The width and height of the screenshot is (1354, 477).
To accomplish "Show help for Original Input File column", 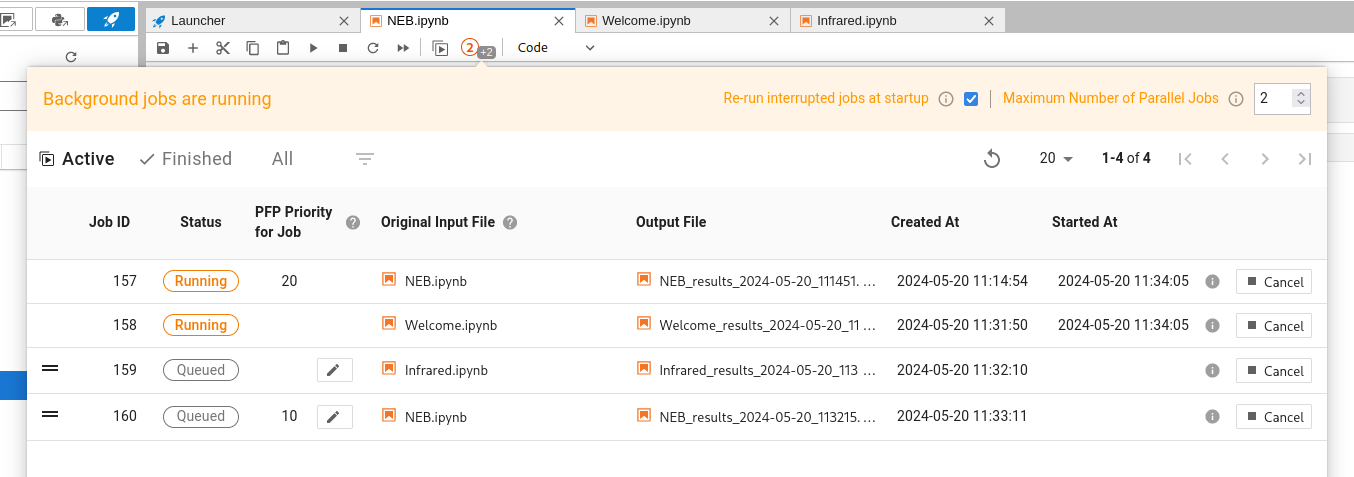I will tap(510, 223).
